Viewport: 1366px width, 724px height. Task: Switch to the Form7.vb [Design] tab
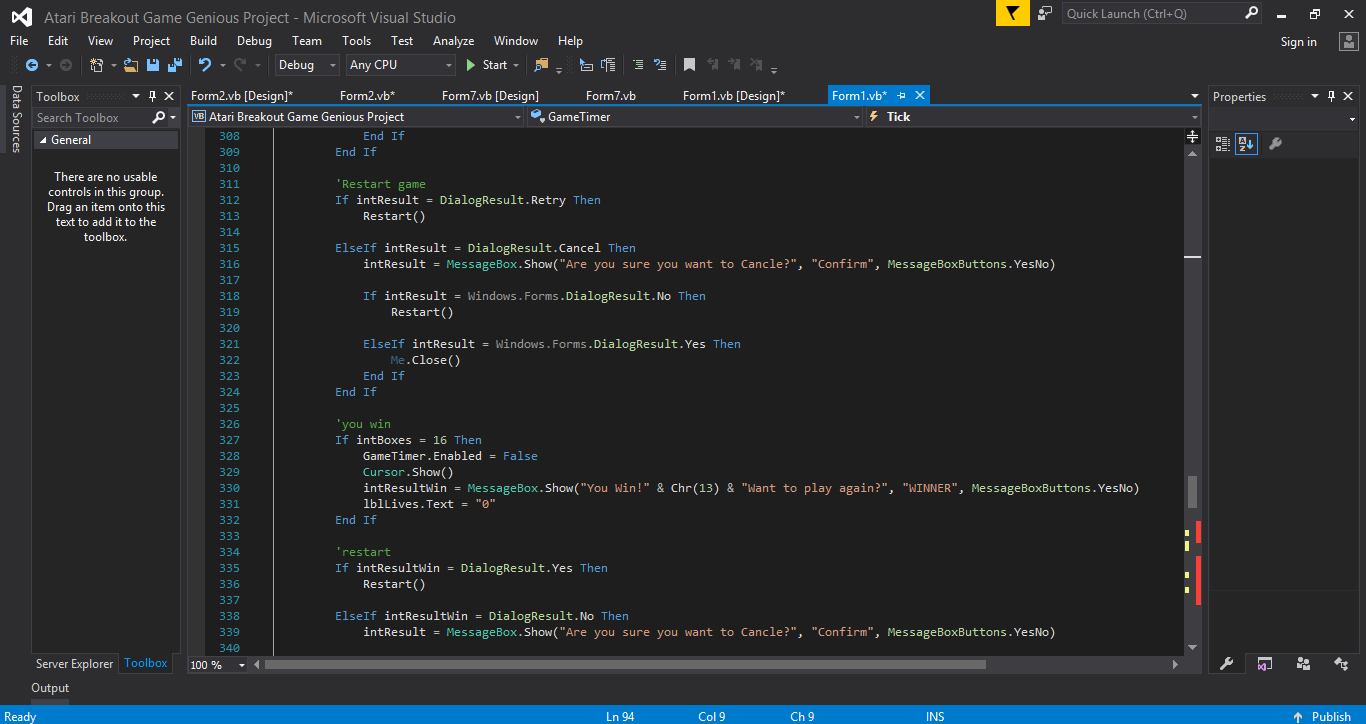coord(490,96)
